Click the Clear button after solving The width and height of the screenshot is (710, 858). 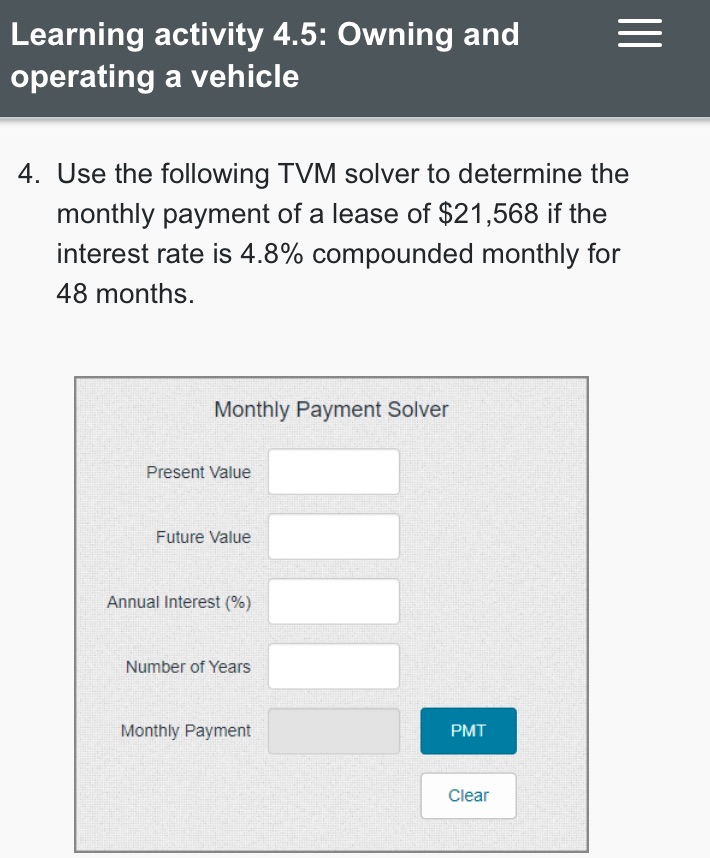(x=468, y=795)
